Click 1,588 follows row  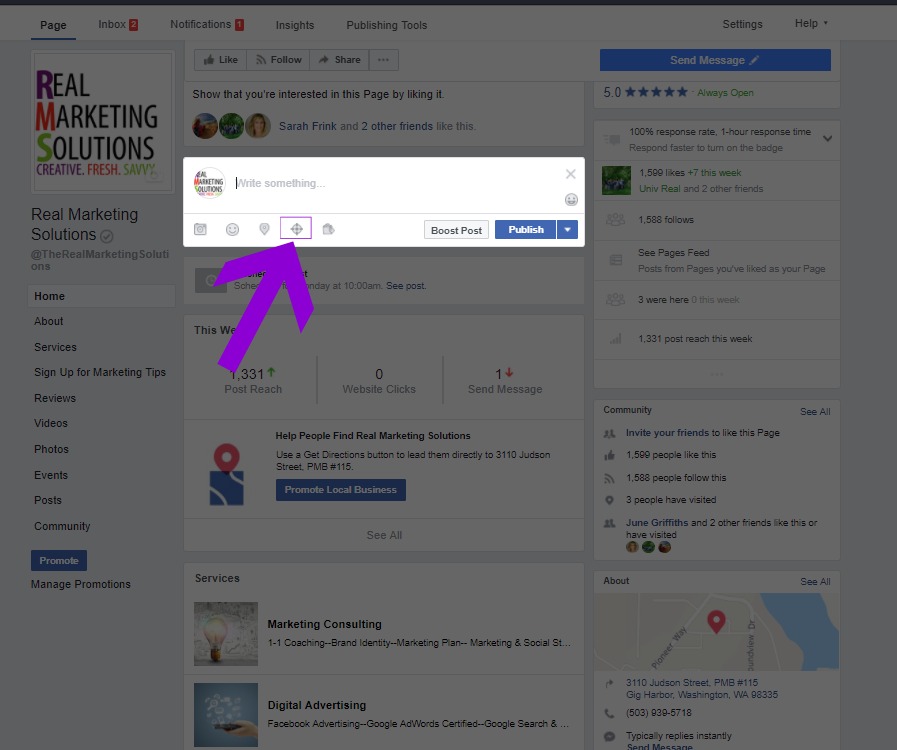point(717,220)
